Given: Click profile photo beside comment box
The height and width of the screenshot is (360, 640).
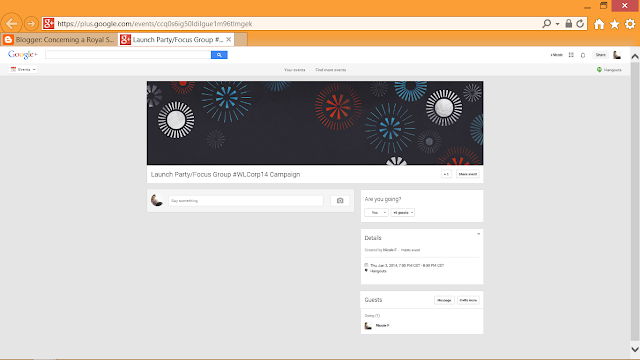Looking at the screenshot, I should [x=157, y=200].
